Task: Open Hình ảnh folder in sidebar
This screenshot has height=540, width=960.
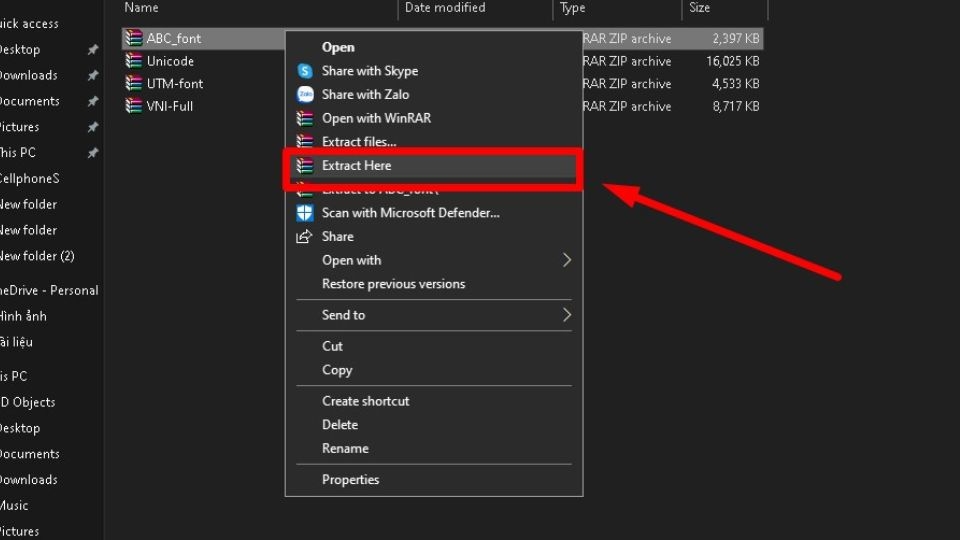Action: click(23, 316)
